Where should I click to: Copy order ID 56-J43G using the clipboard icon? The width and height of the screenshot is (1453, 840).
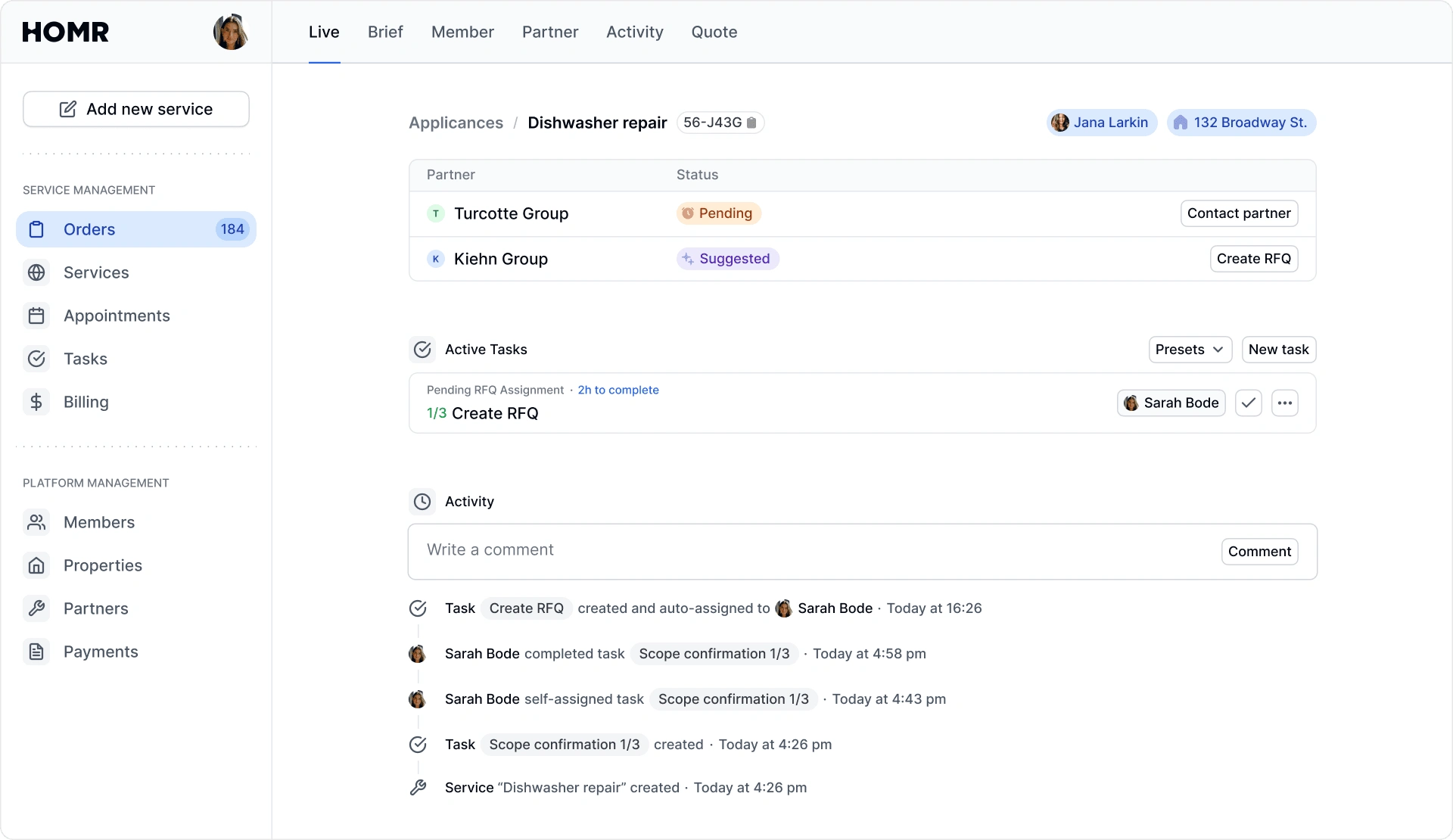point(751,123)
